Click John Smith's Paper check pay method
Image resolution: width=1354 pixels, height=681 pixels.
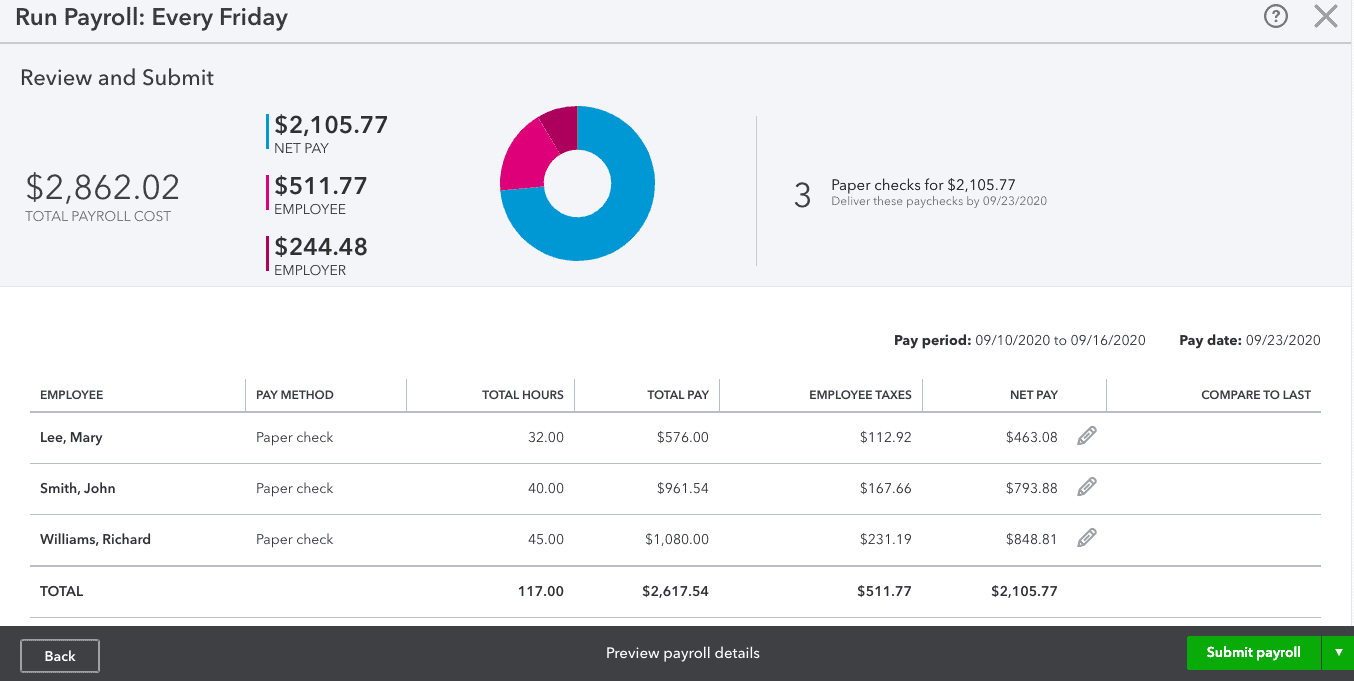pyautogui.click(x=295, y=488)
